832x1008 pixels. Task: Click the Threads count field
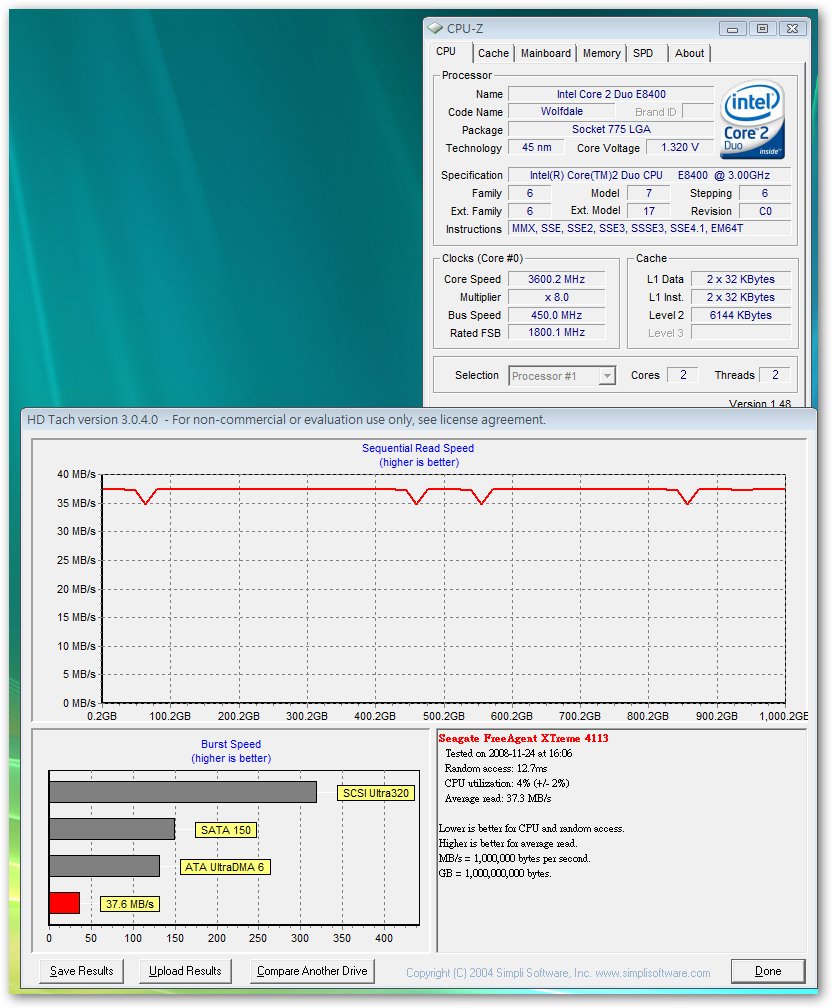(775, 375)
